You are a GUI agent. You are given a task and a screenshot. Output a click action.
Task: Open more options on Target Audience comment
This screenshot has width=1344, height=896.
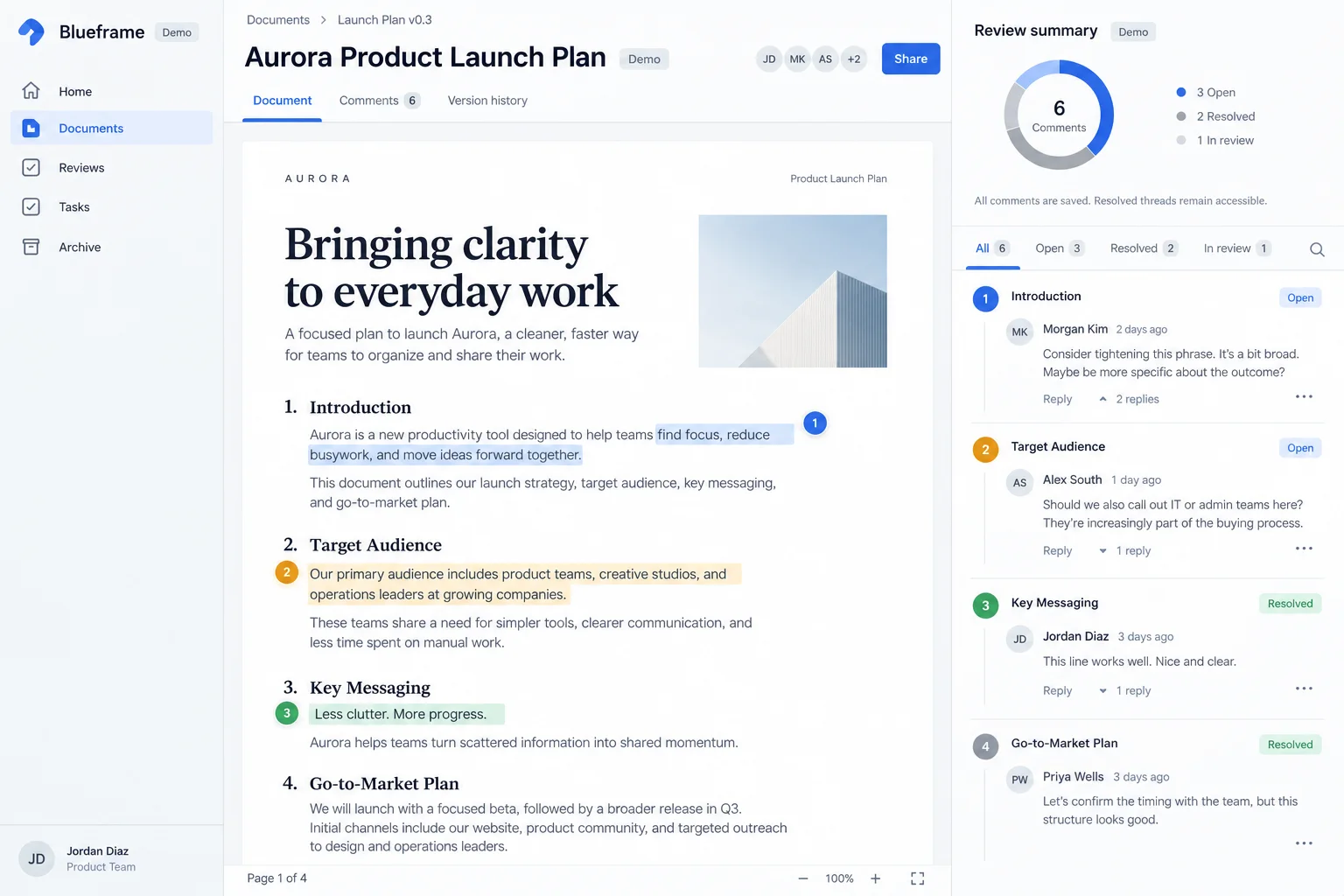1304,549
